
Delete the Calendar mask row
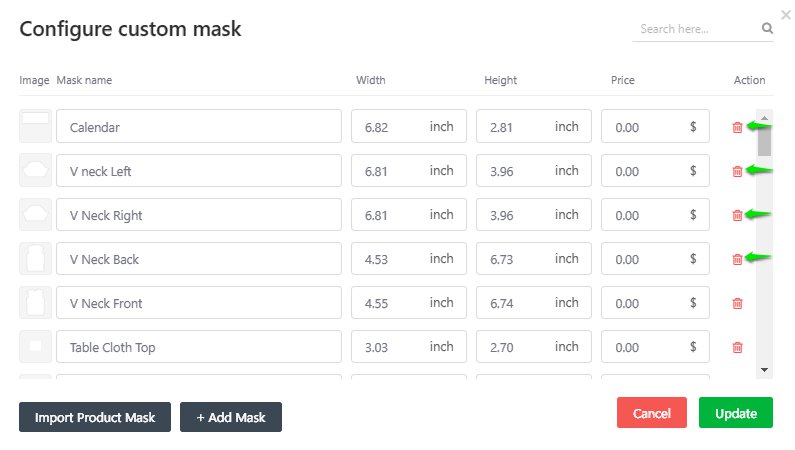coord(738,127)
